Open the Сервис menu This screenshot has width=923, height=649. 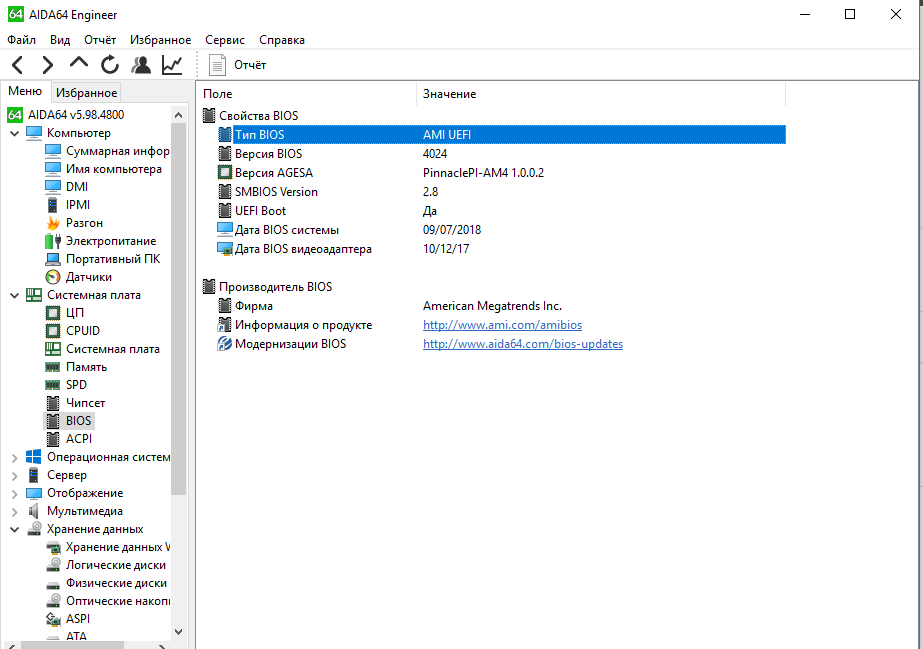[225, 40]
